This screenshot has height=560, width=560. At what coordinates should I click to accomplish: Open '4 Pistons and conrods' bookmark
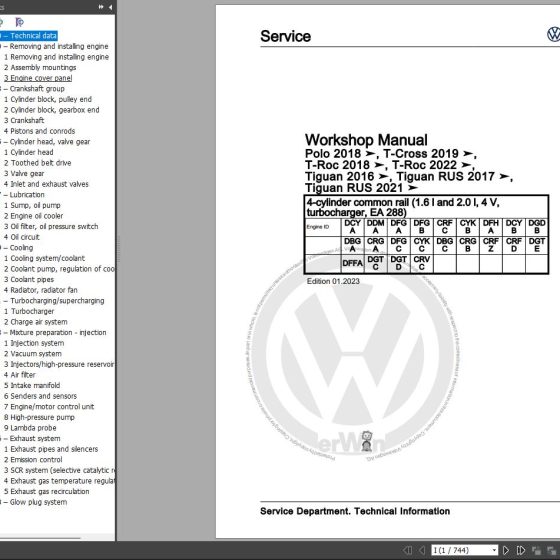39,131
